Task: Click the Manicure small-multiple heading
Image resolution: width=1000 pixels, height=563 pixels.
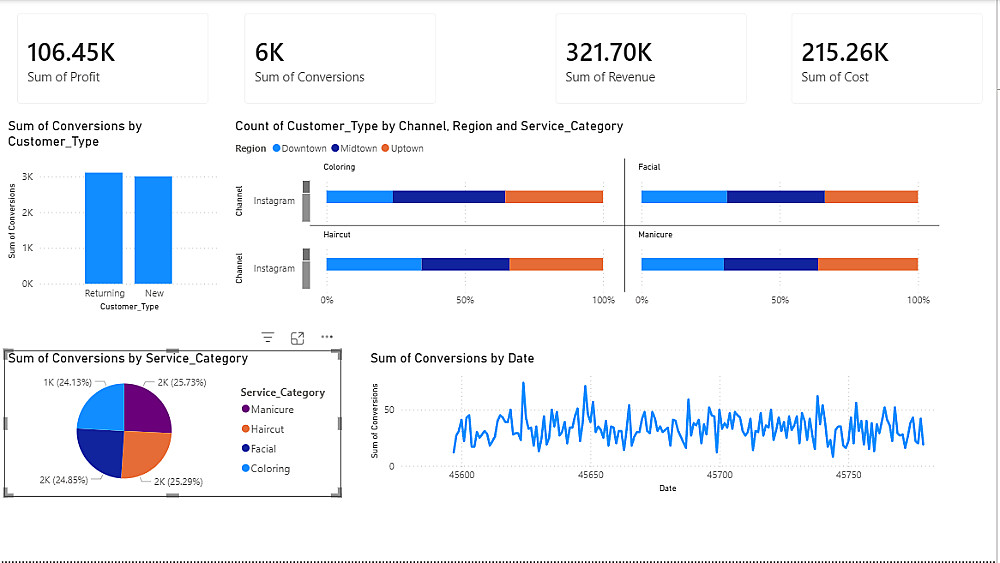Action: coord(655,235)
